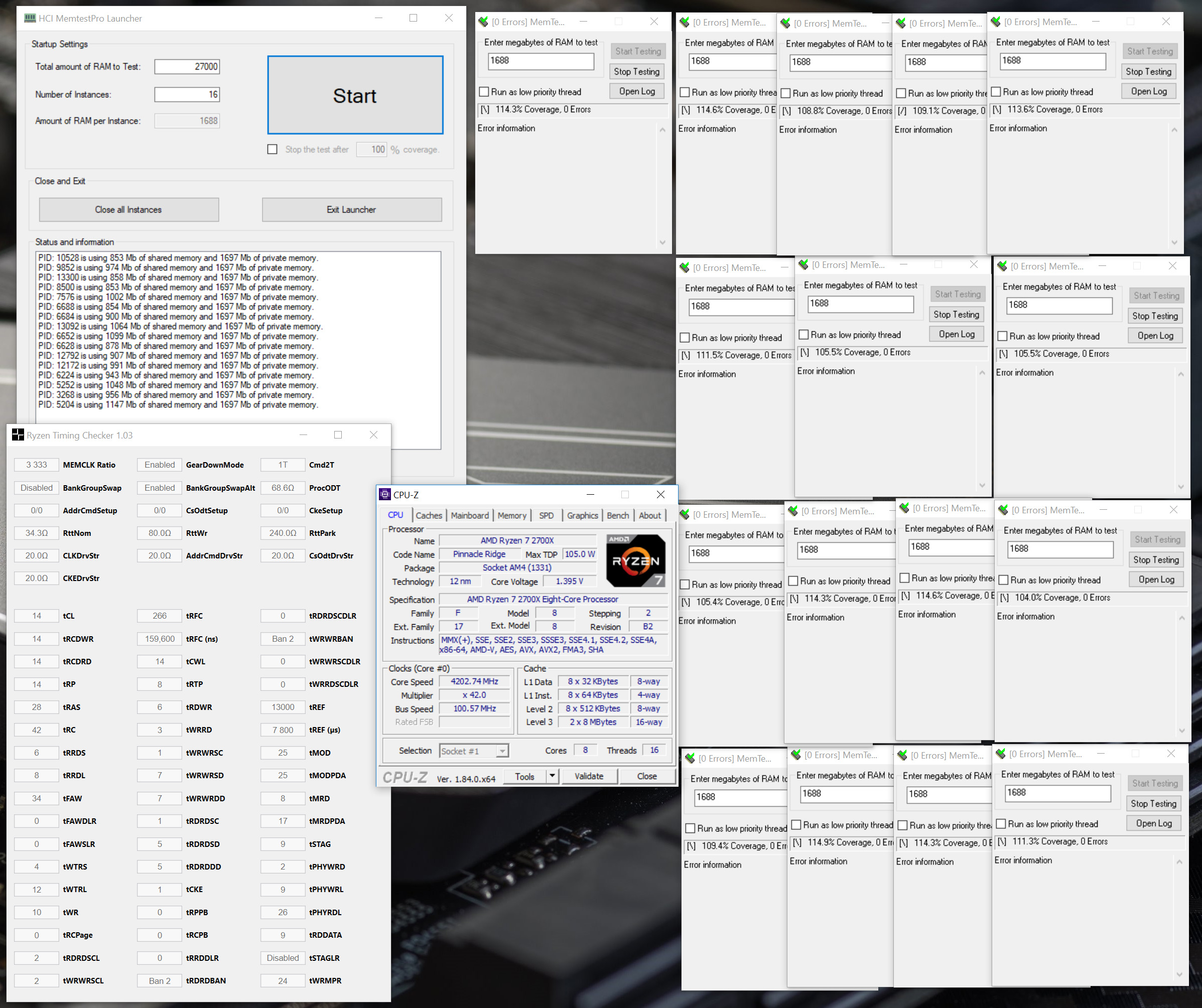The image size is (1202, 1008).
Task: Close the Ryzen Timing Checker window
Action: click(x=373, y=436)
